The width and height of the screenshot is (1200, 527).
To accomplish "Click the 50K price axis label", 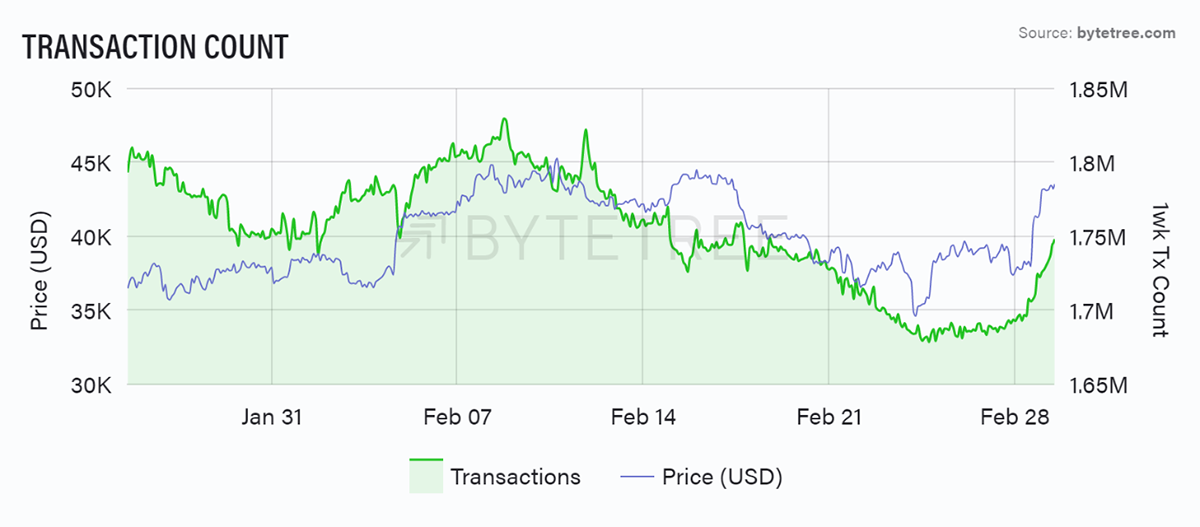I will [x=91, y=90].
